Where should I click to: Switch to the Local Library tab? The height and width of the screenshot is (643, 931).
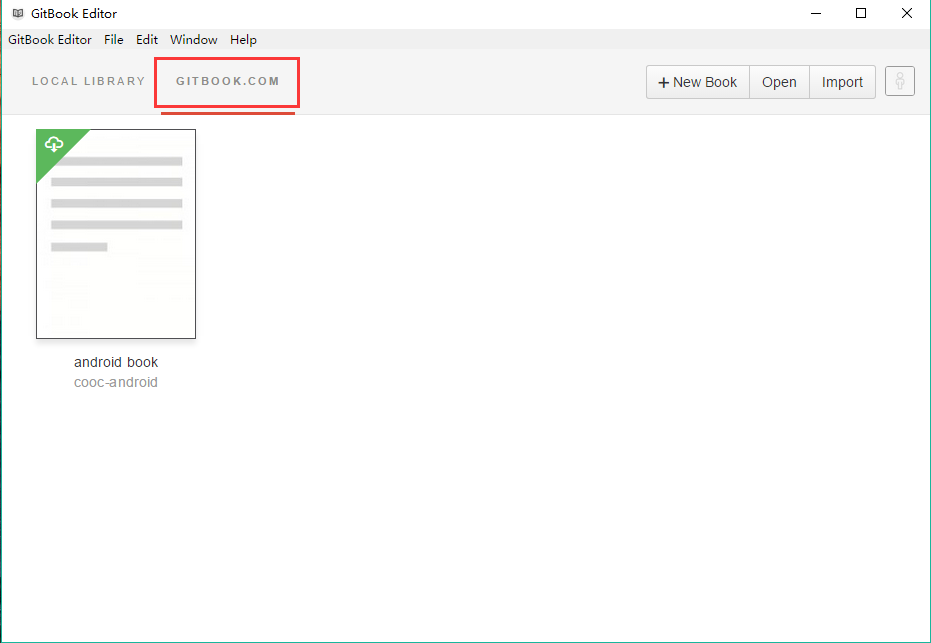pos(88,81)
